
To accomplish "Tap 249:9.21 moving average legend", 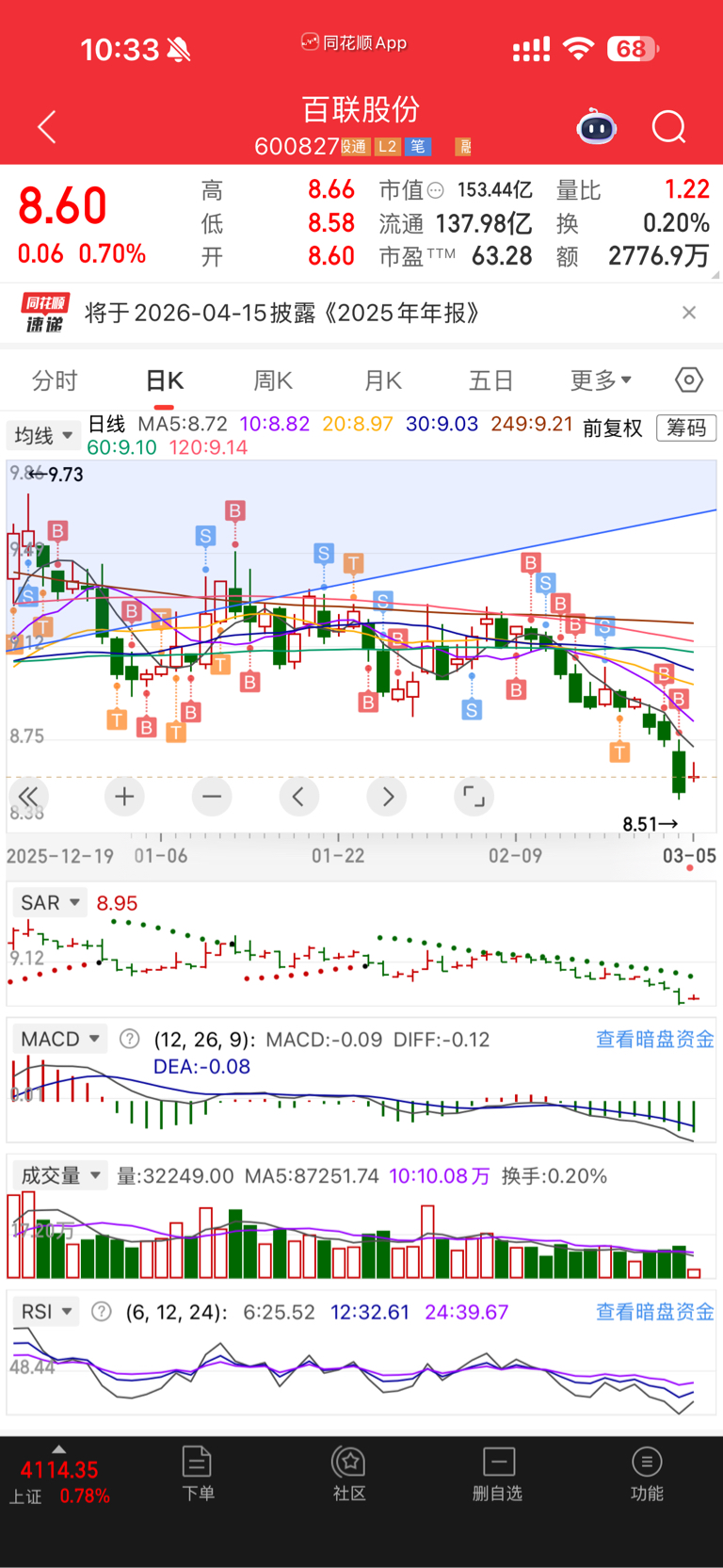I will 532,424.
